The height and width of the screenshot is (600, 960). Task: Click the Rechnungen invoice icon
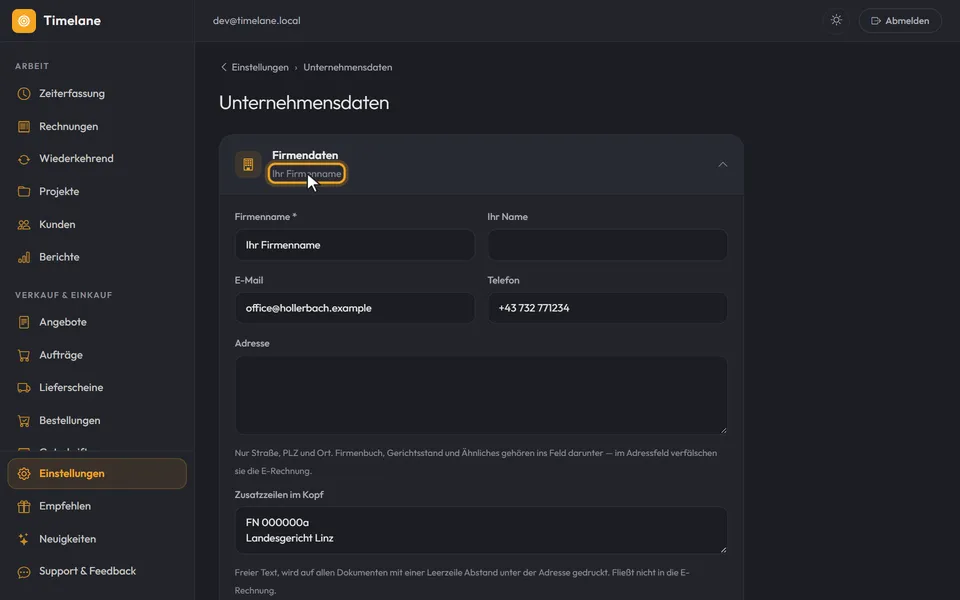click(x=24, y=127)
